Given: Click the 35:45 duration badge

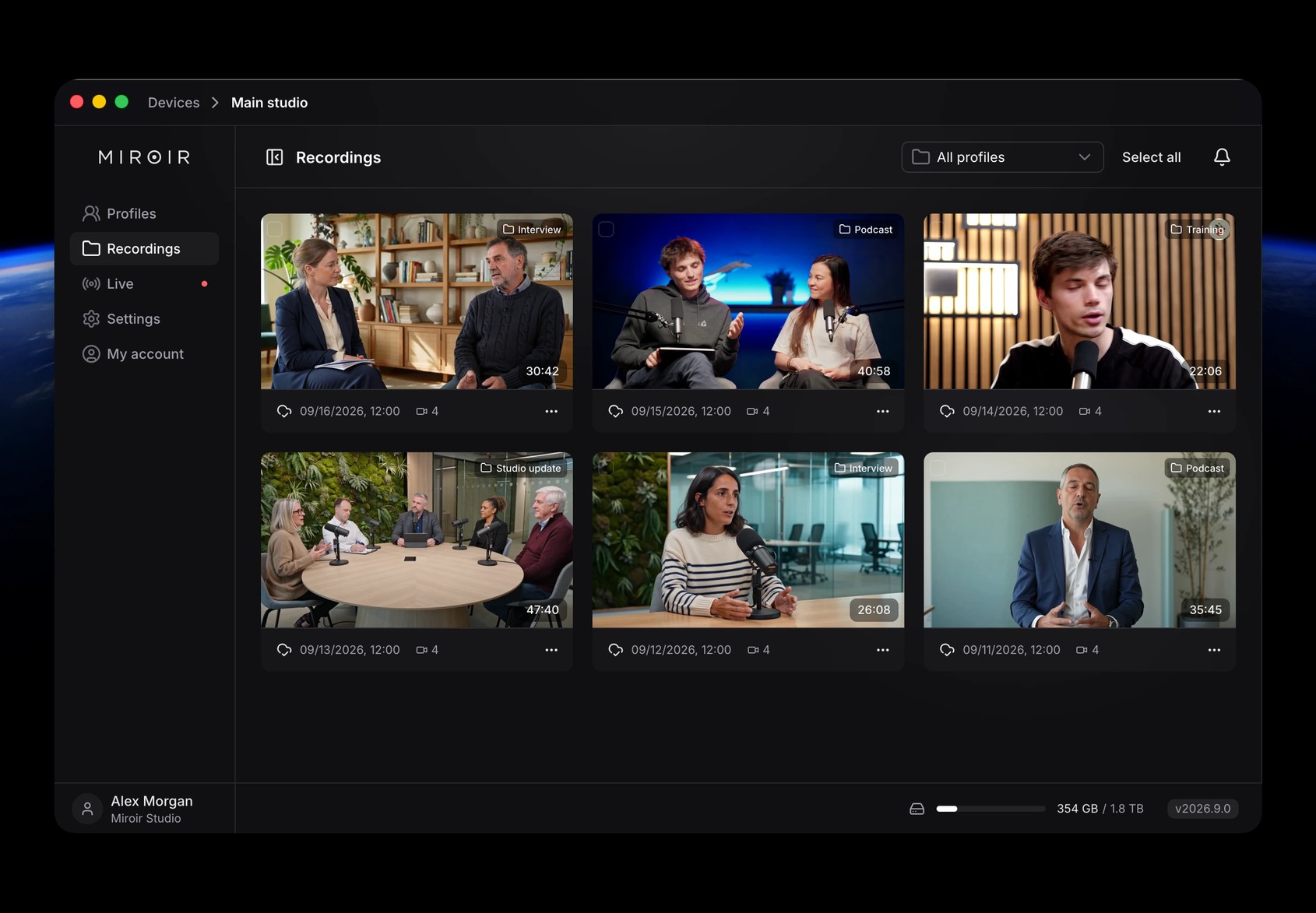Looking at the screenshot, I should 1205,609.
